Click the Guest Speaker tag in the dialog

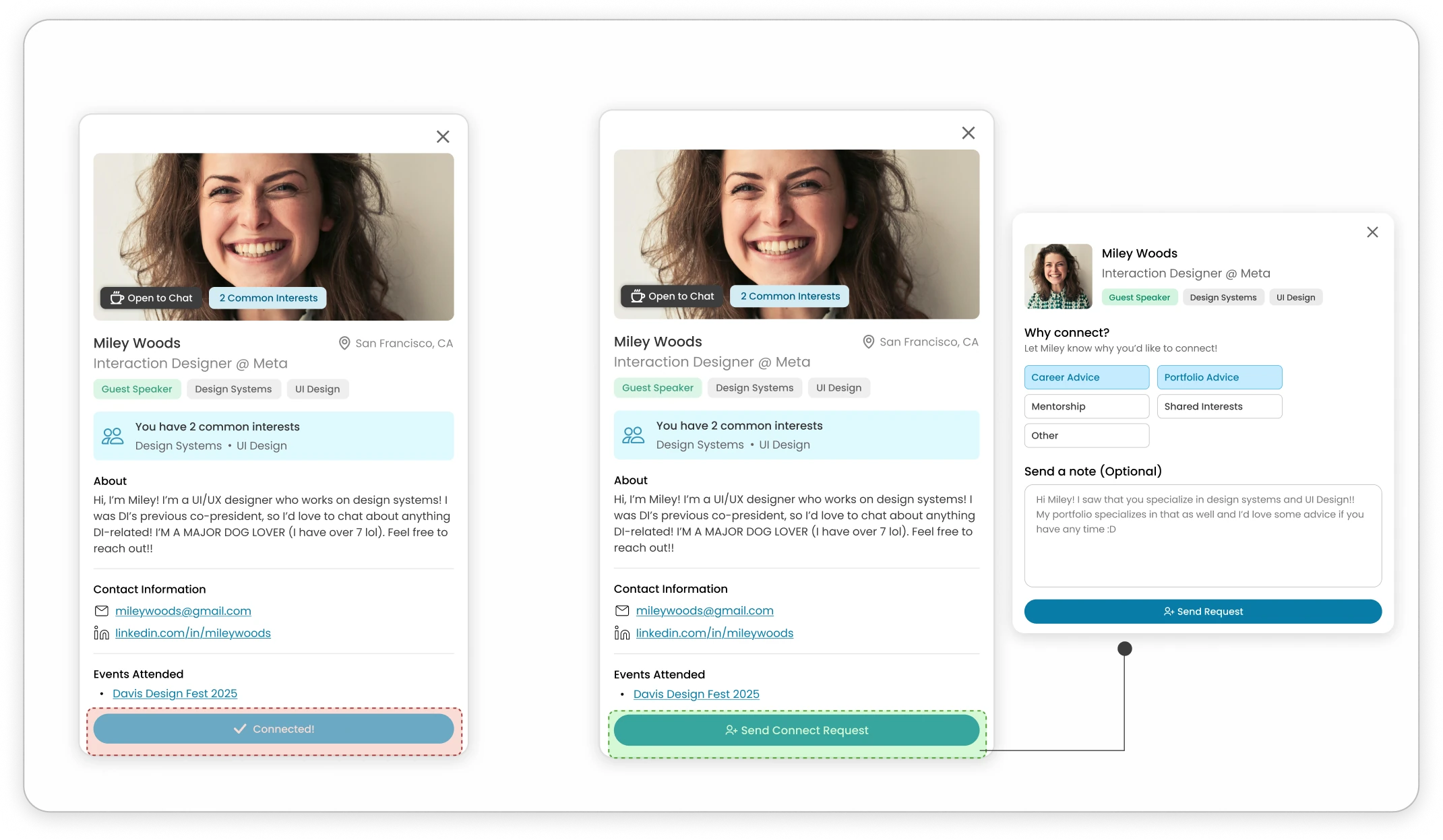tap(1139, 297)
